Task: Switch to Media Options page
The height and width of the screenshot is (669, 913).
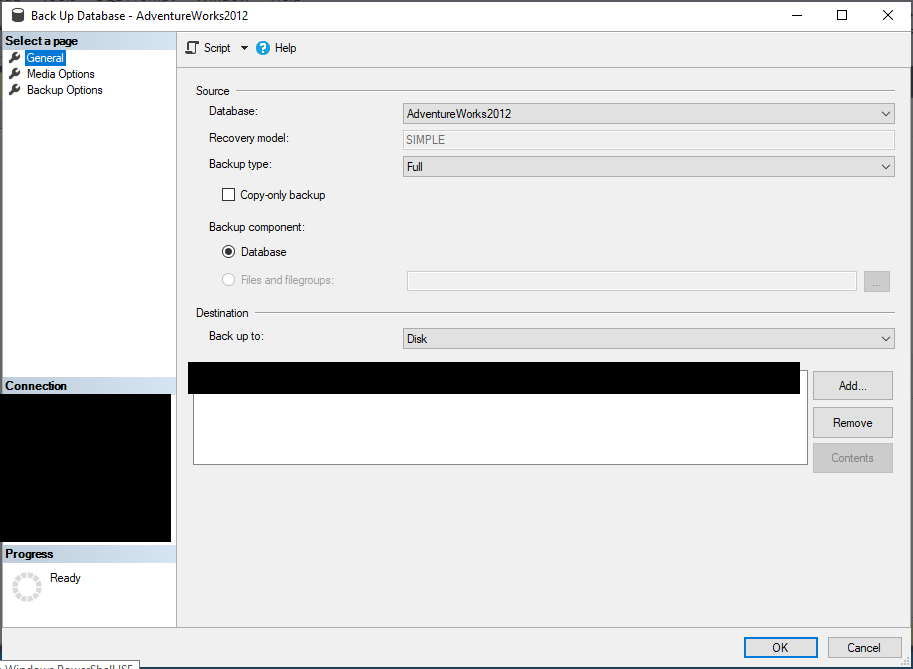Action: click(x=61, y=74)
